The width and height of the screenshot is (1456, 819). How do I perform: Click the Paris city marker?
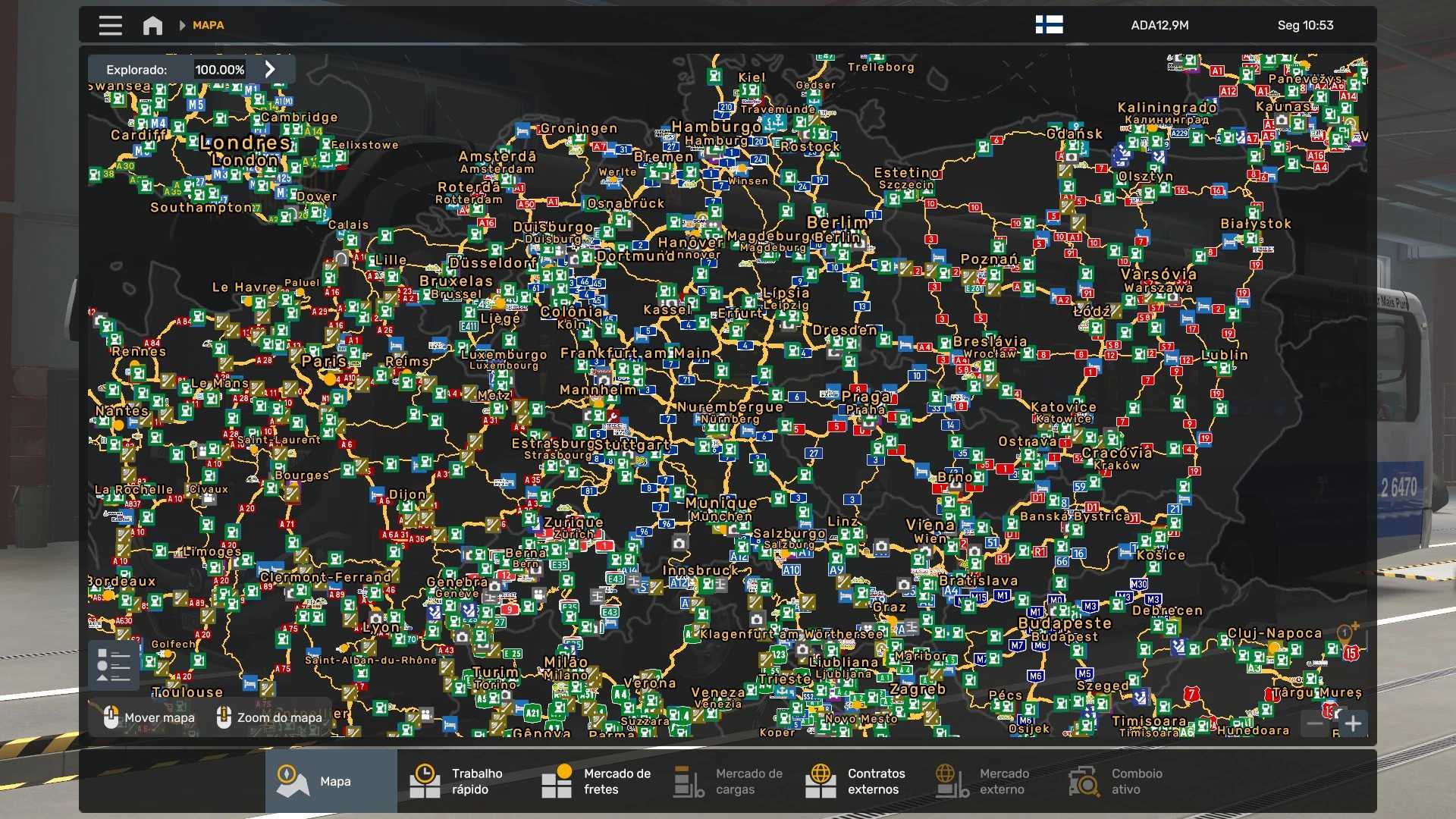328,377
